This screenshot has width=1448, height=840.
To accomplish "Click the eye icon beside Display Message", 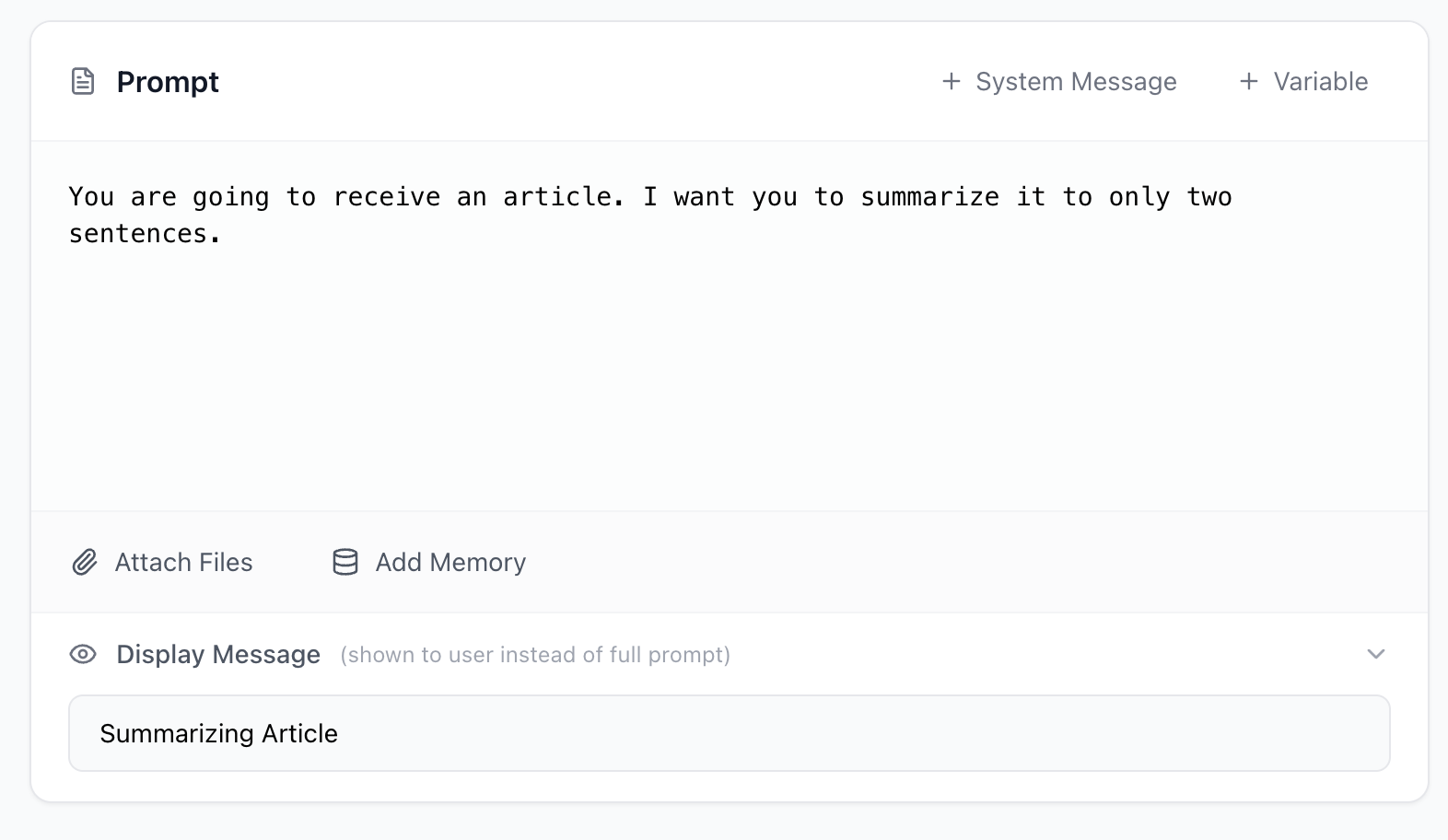I will 83,654.
